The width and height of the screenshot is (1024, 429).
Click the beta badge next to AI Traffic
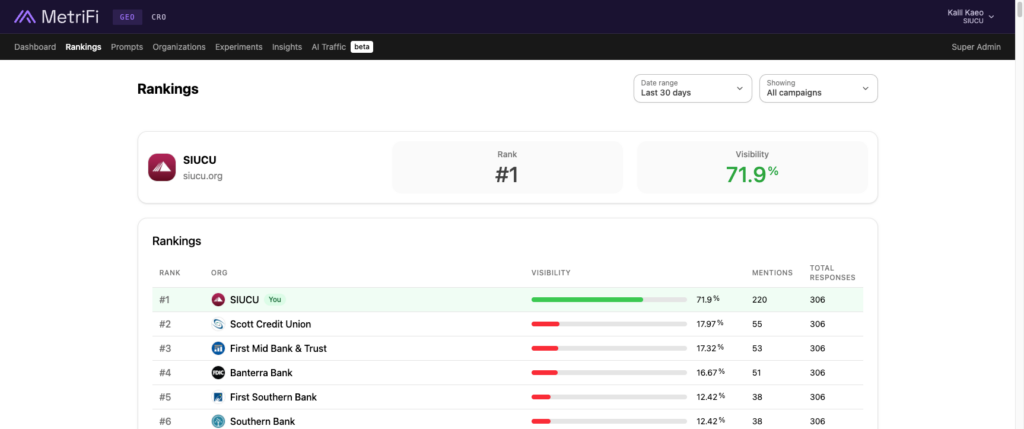tap(362, 47)
